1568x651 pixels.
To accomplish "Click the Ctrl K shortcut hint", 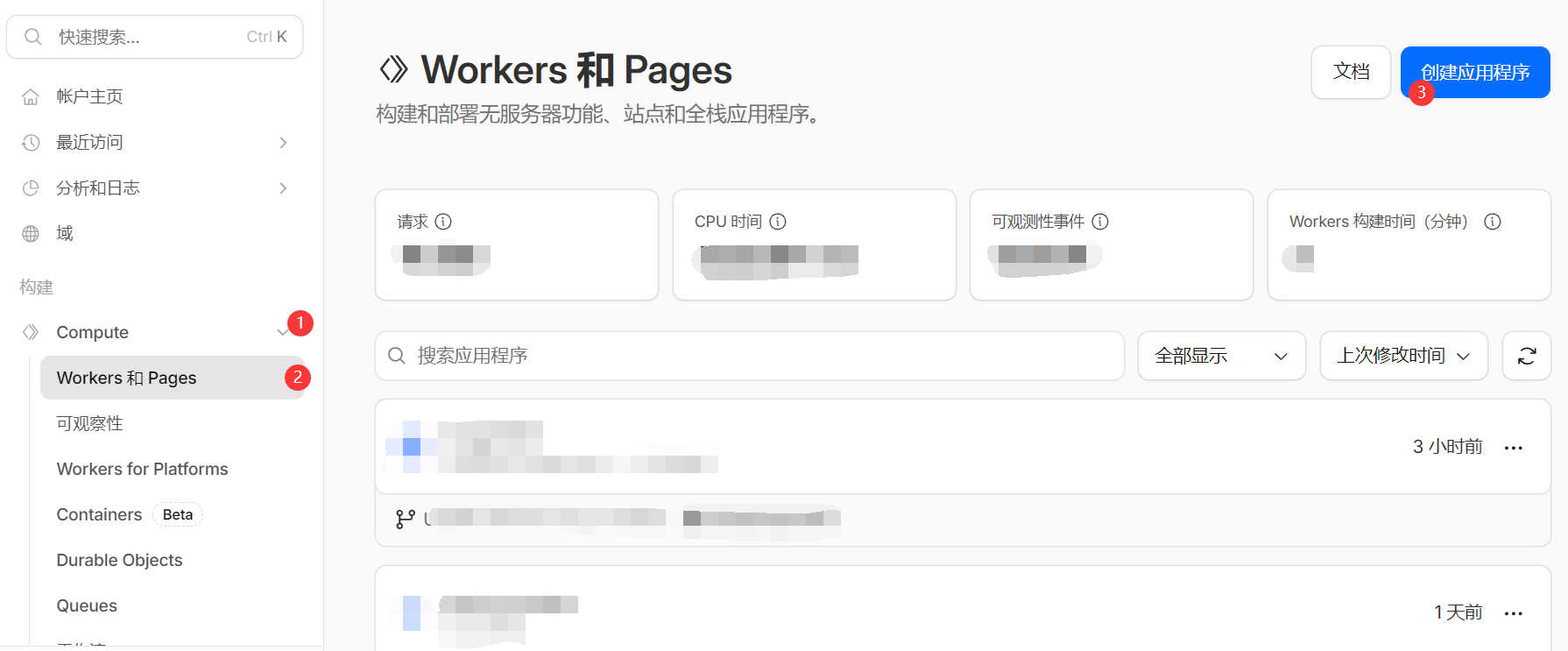I will [x=266, y=37].
